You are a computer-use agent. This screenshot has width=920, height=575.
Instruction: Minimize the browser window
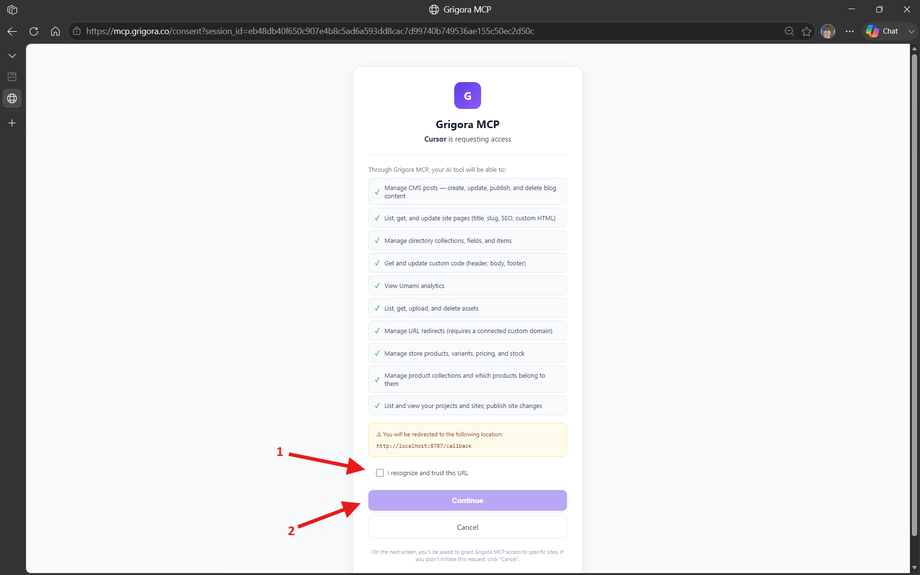coord(851,9)
